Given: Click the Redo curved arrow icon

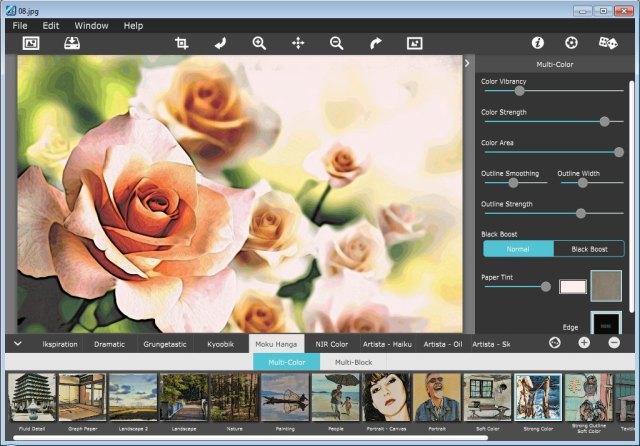Looking at the screenshot, I should click(x=376, y=43).
